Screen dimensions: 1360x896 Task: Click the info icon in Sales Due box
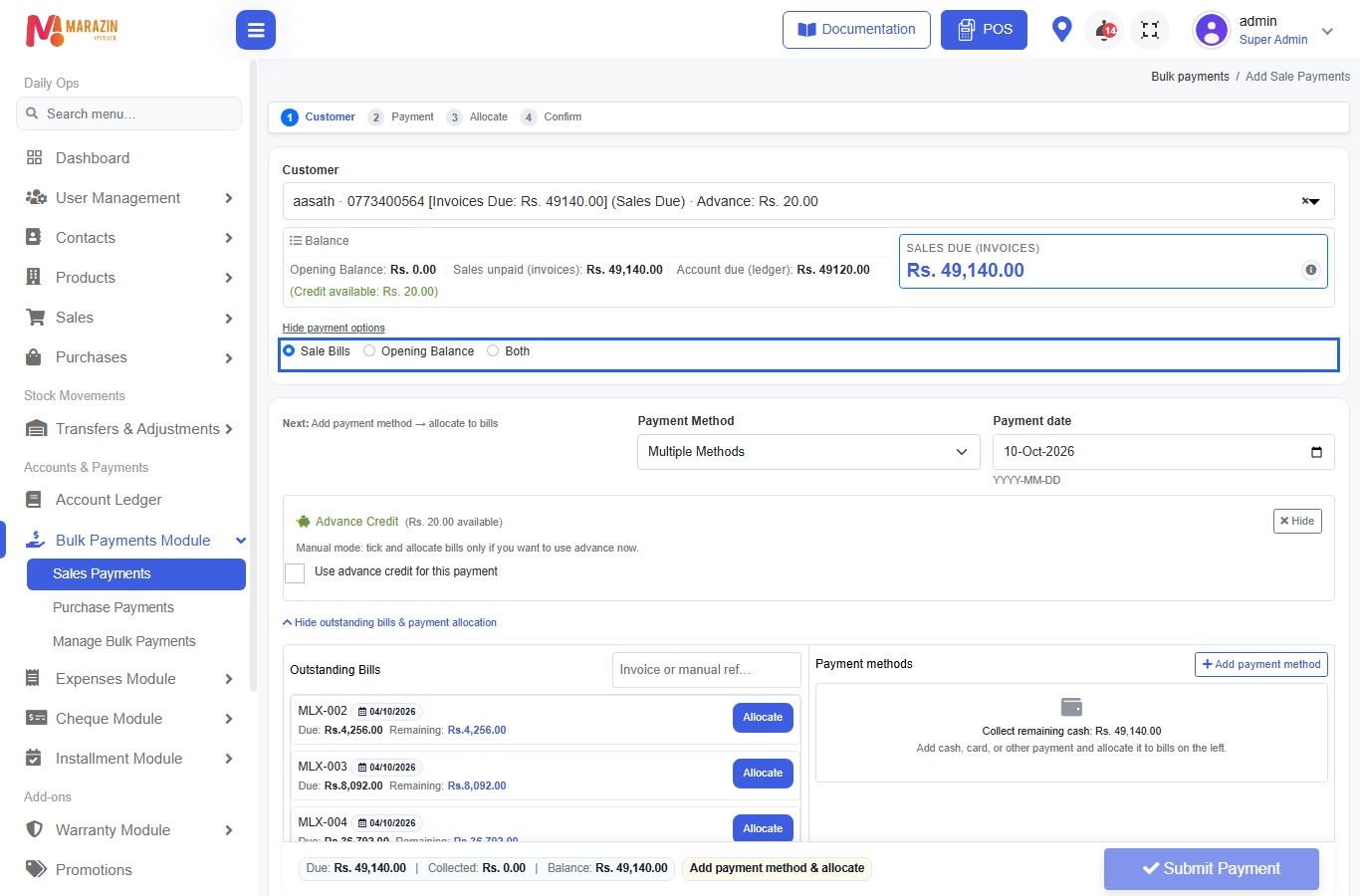point(1311,270)
